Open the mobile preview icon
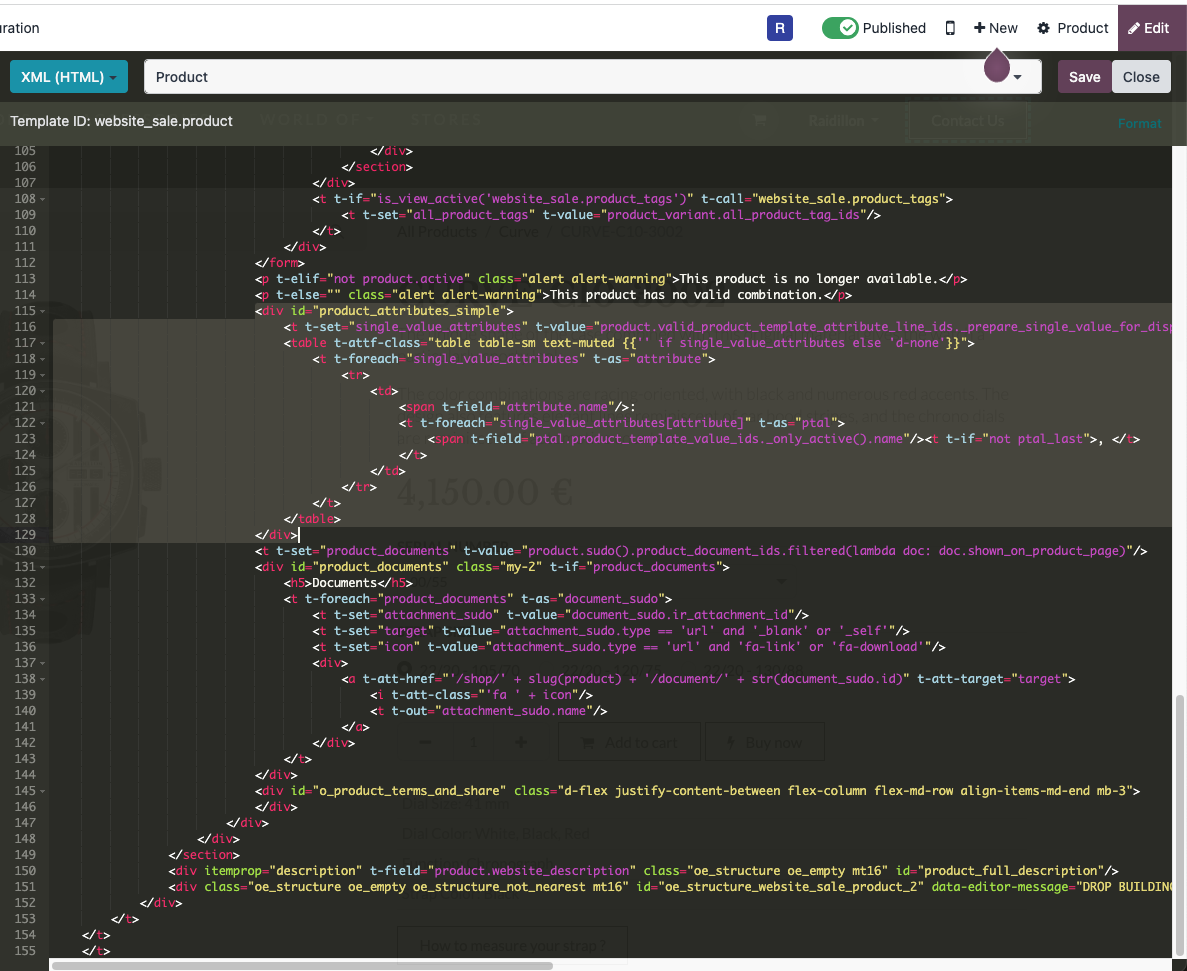The height and width of the screenshot is (971, 1187). (950, 28)
